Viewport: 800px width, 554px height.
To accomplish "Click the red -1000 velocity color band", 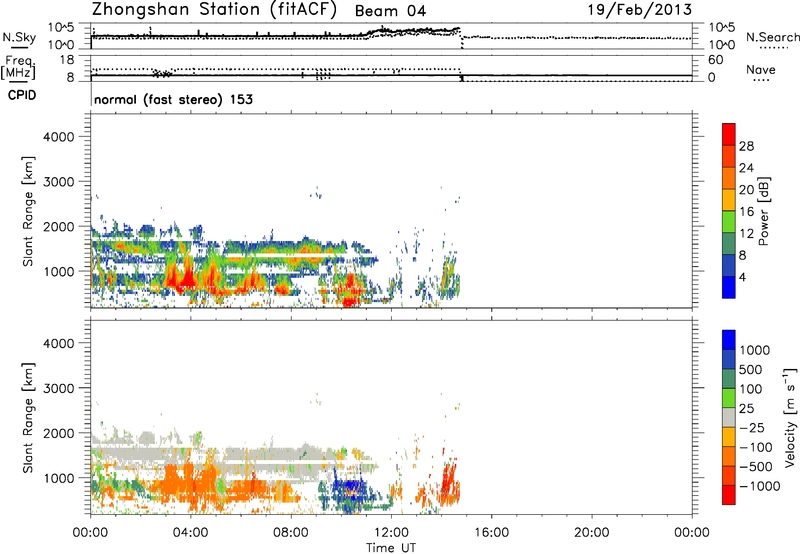I will [729, 495].
